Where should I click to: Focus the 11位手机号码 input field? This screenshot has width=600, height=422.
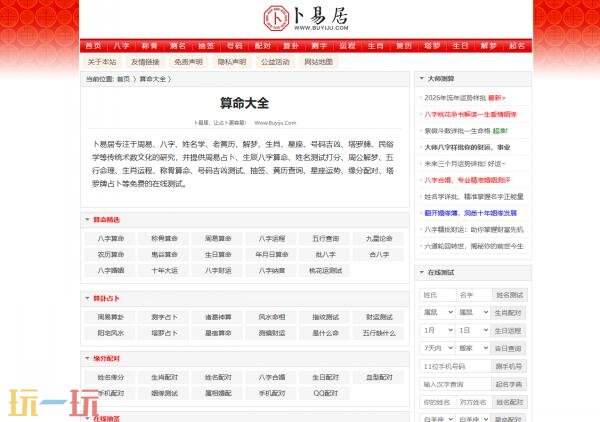click(455, 366)
